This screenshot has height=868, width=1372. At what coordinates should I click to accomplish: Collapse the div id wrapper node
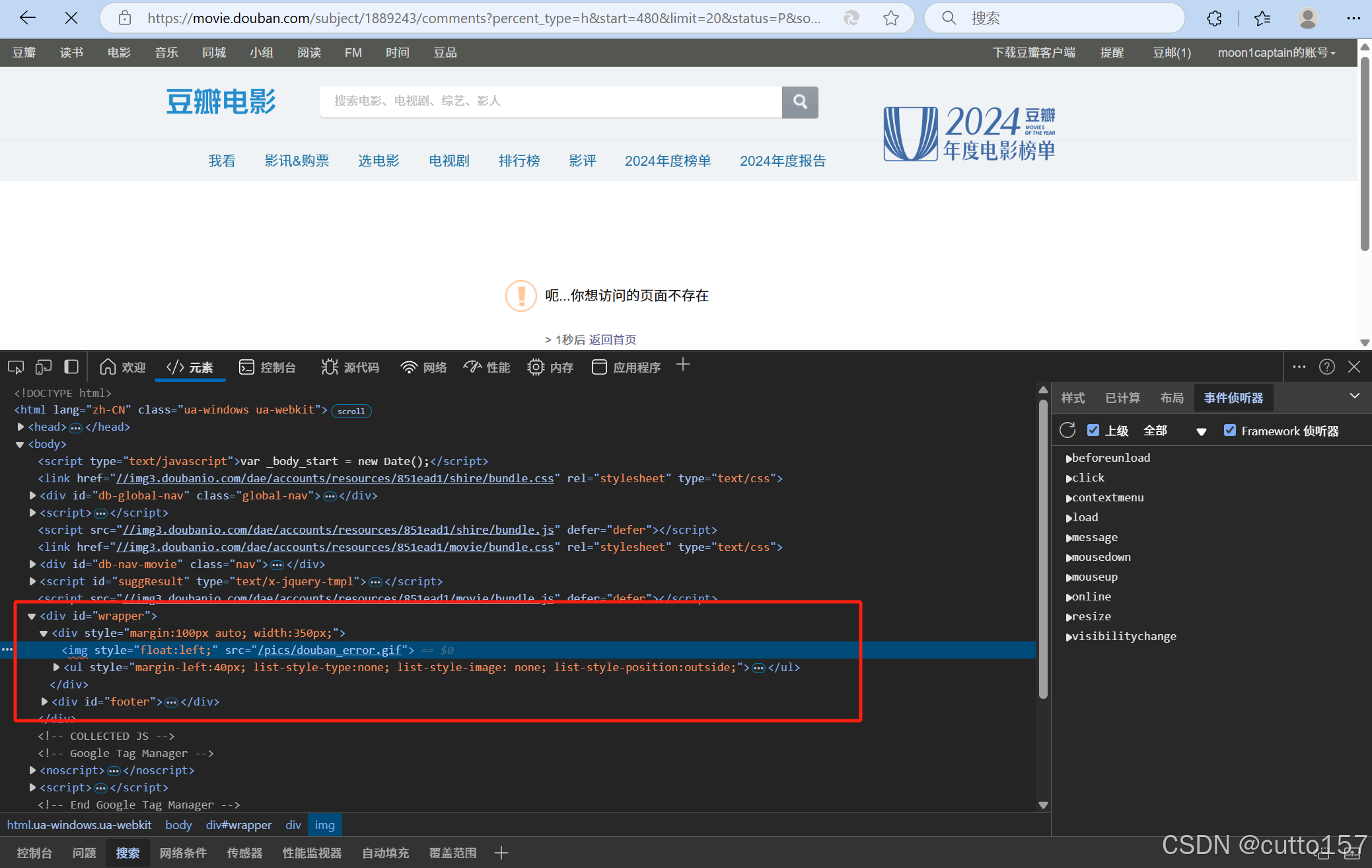pyautogui.click(x=32, y=616)
